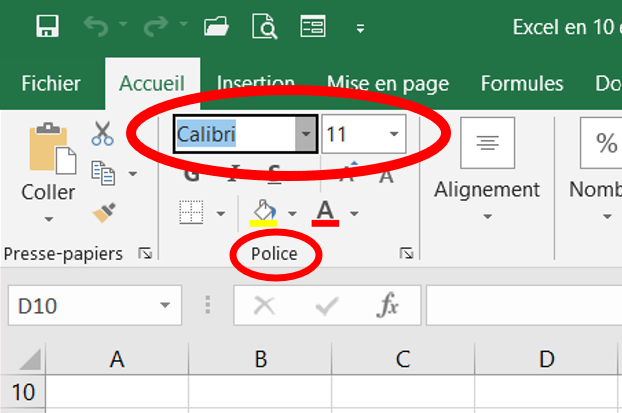Toggle underline S formatting
The width and height of the screenshot is (622, 413).
[x=274, y=174]
